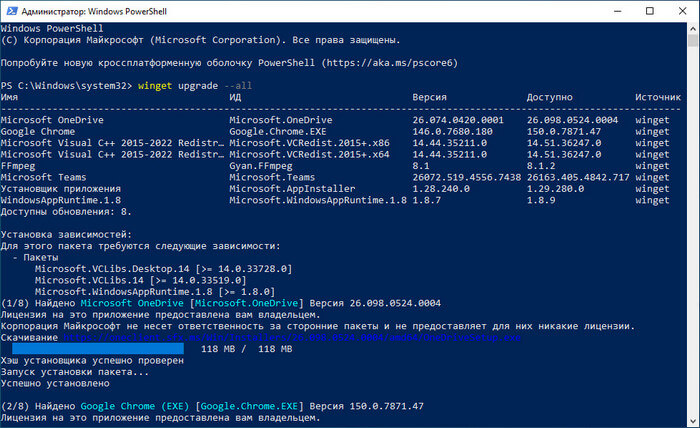Click the 'Доступно' column header
Viewport: 700px width, 428px height.
(x=550, y=97)
